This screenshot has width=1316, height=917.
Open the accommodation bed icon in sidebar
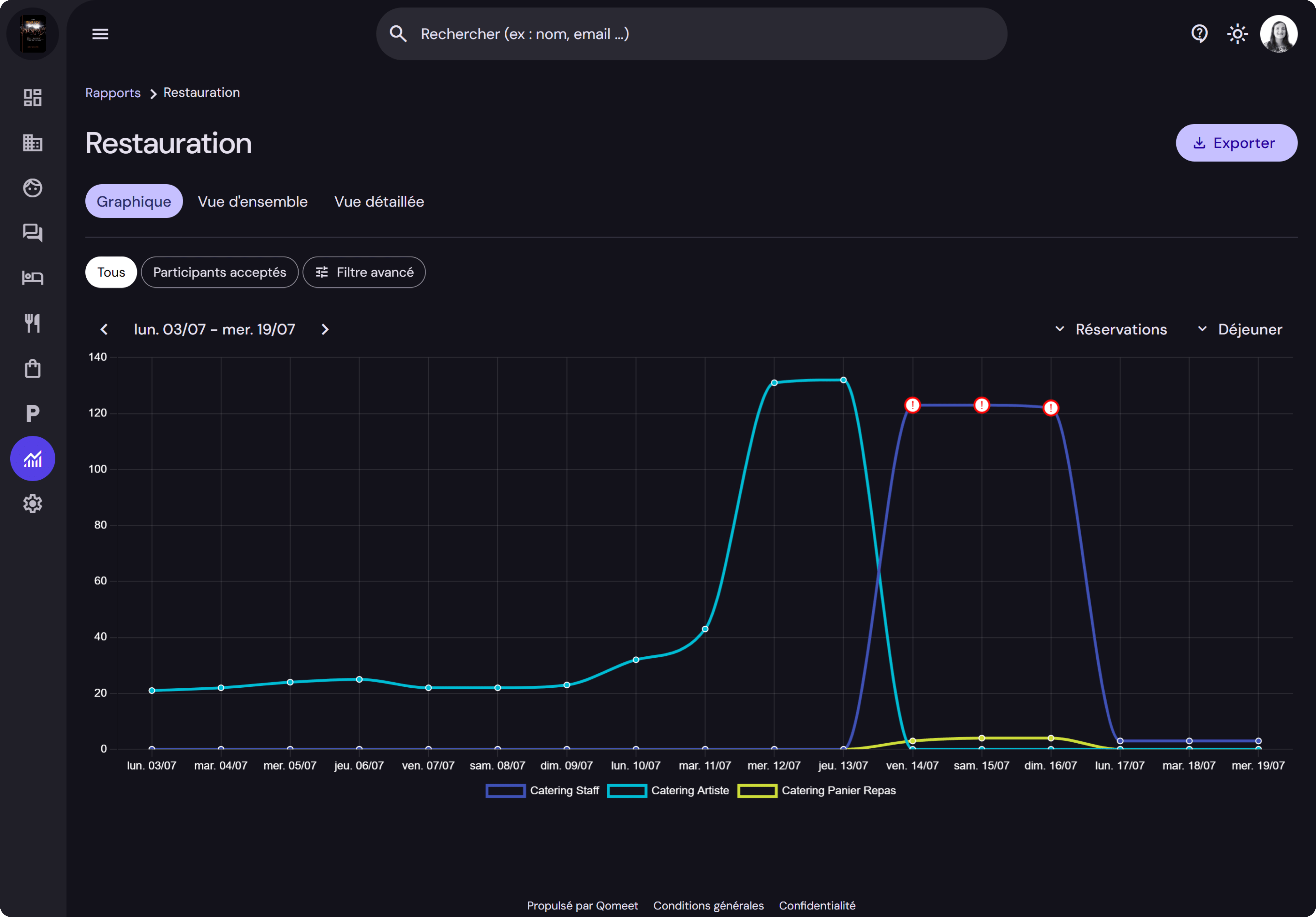[33, 278]
